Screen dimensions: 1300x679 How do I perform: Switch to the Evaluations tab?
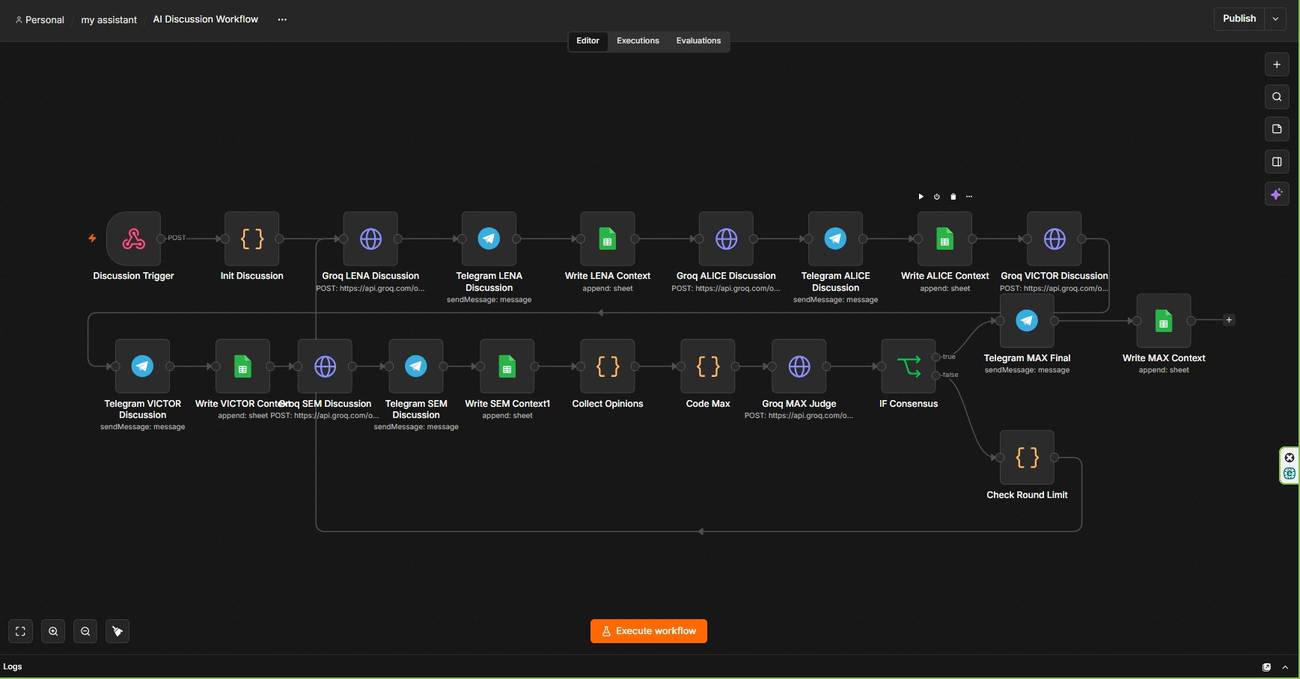click(x=698, y=41)
